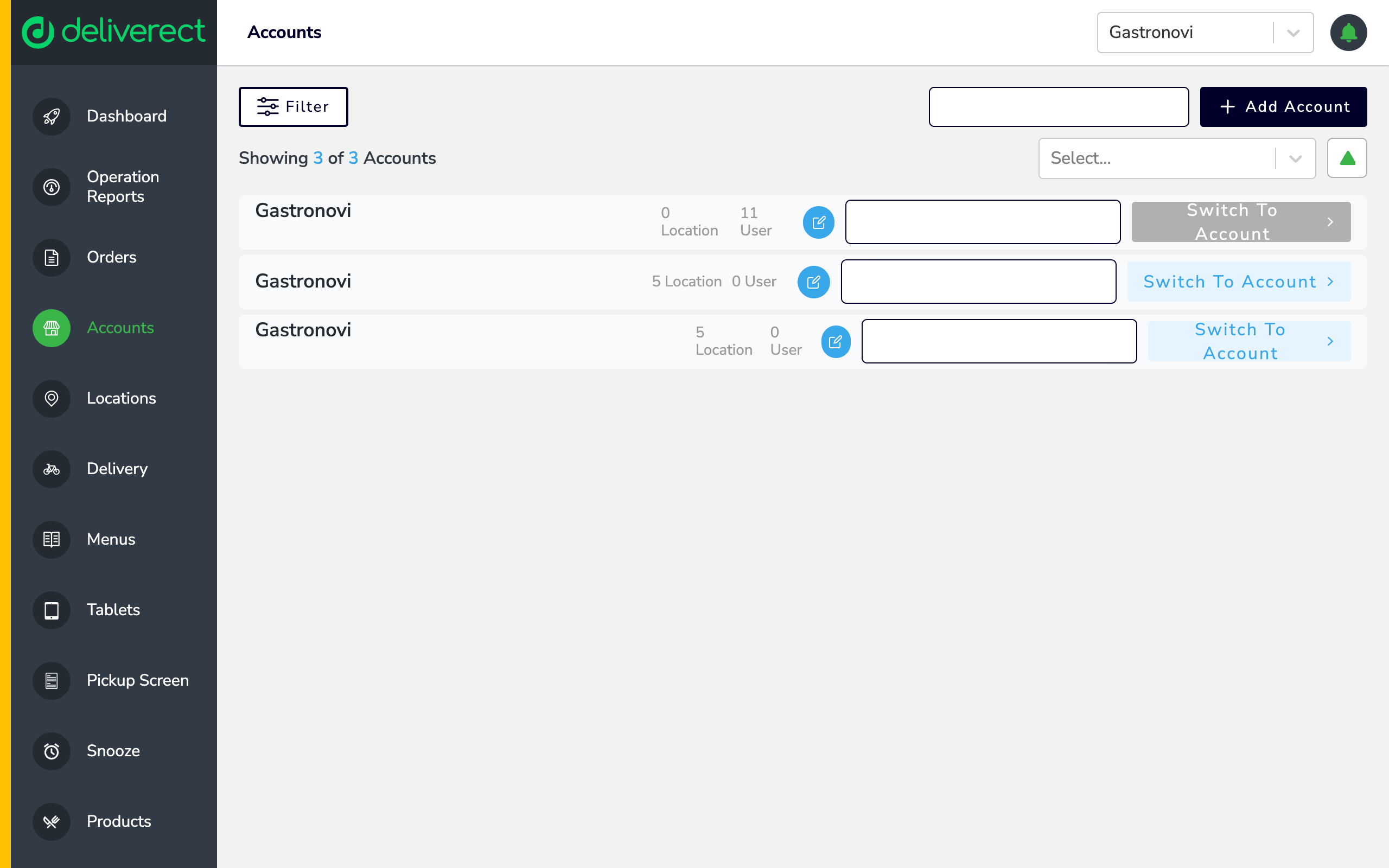The width and height of the screenshot is (1389, 868).
Task: Select the green Accounts storefront icon
Action: [x=52, y=328]
